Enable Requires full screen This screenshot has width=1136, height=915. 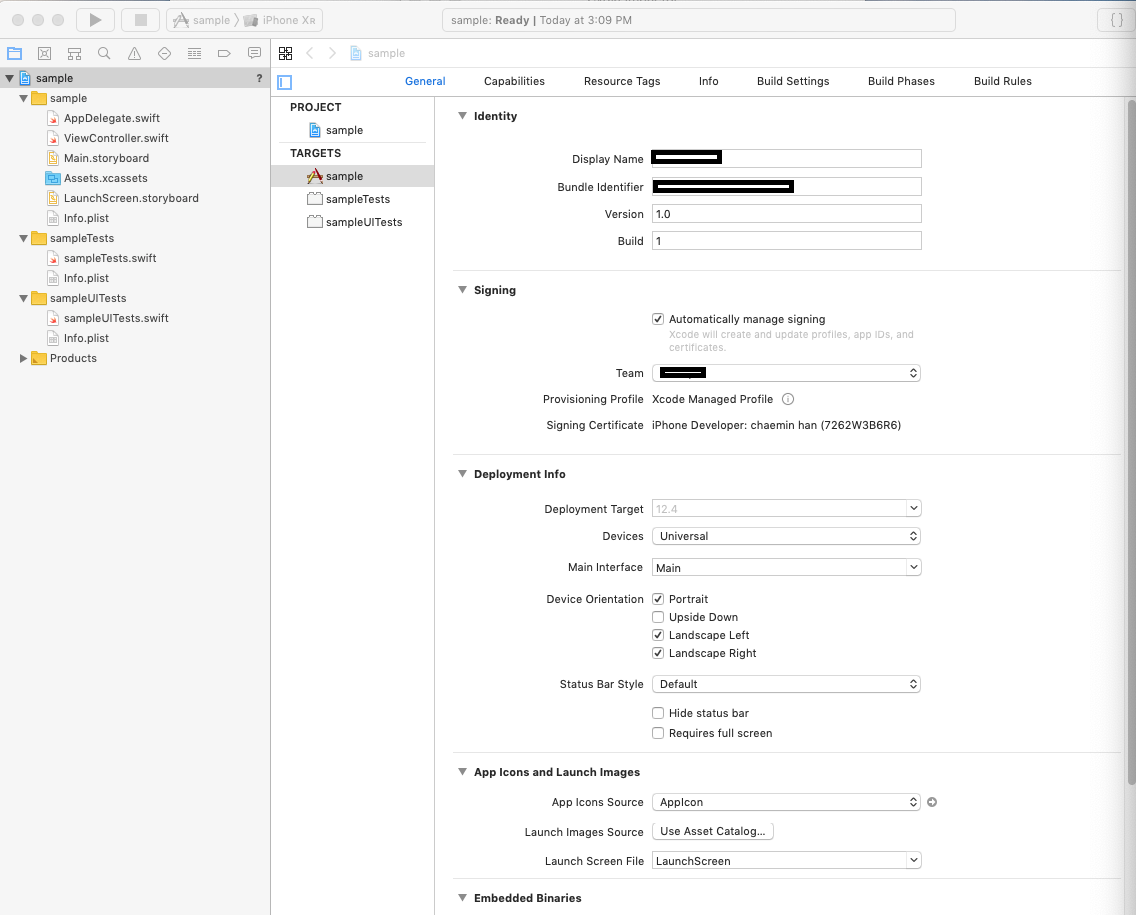click(x=658, y=733)
